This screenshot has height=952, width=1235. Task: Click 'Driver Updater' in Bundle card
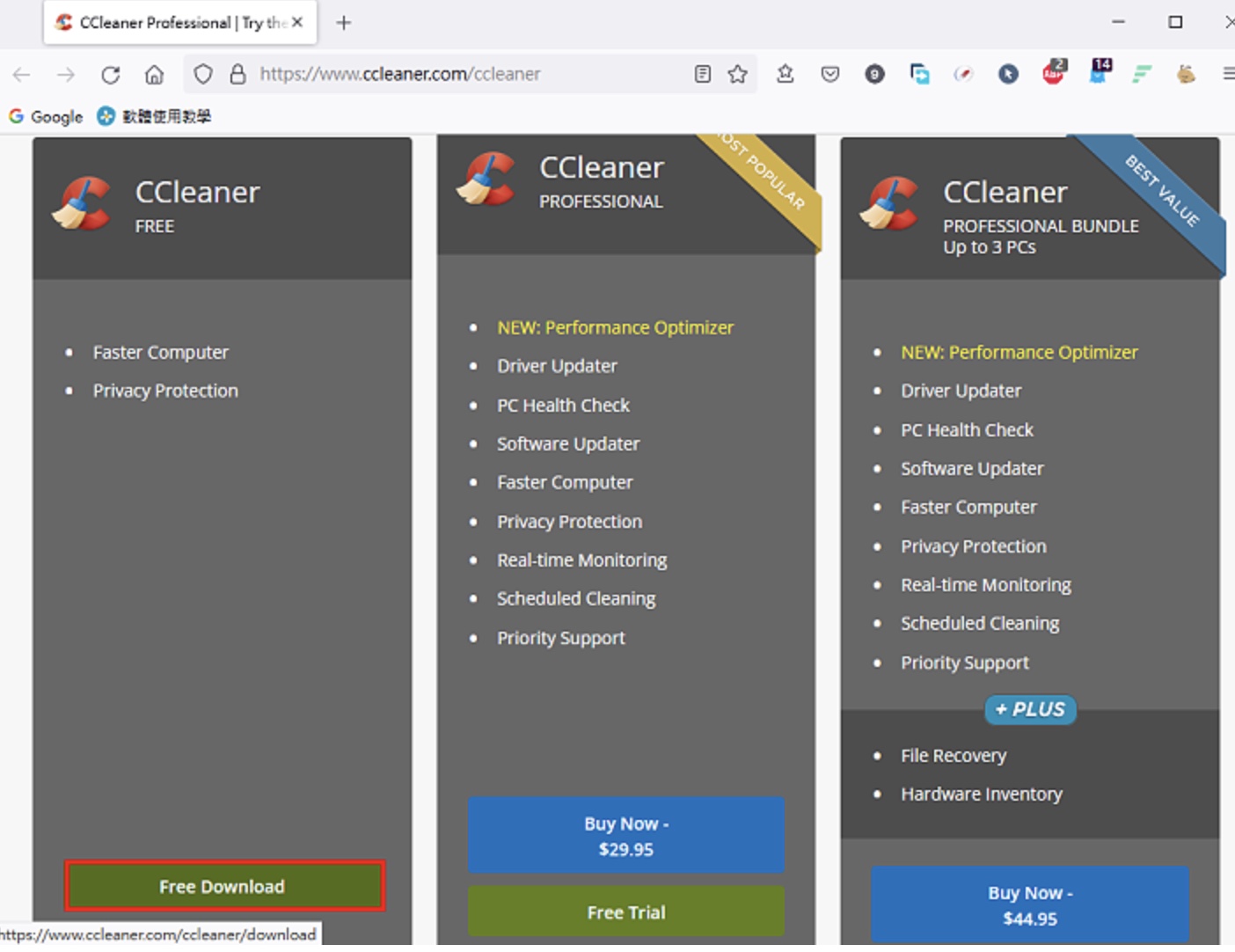[x=961, y=391]
